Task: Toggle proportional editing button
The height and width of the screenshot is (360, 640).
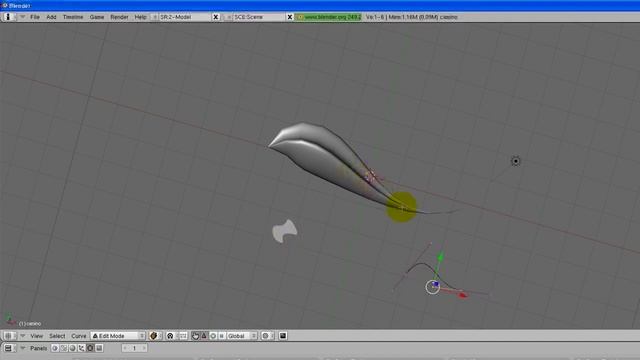Action: click(267, 336)
